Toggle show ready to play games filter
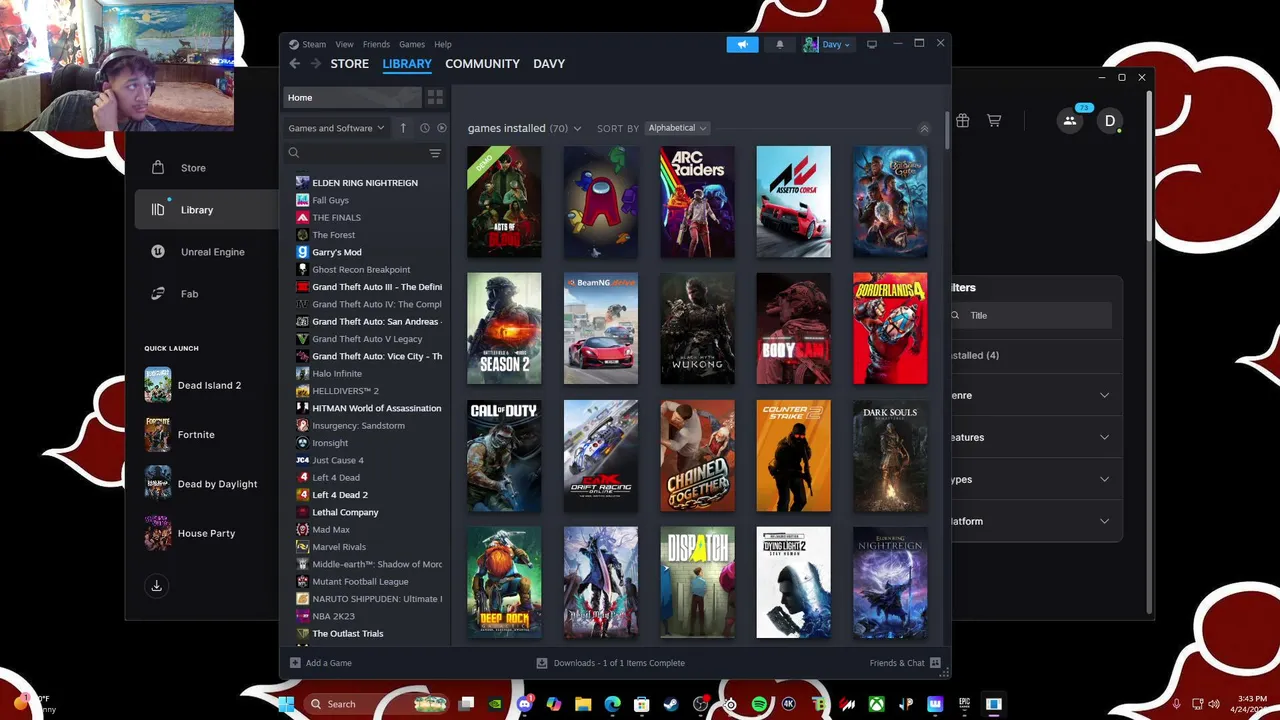Viewport: 1280px width, 720px height. 442,128
